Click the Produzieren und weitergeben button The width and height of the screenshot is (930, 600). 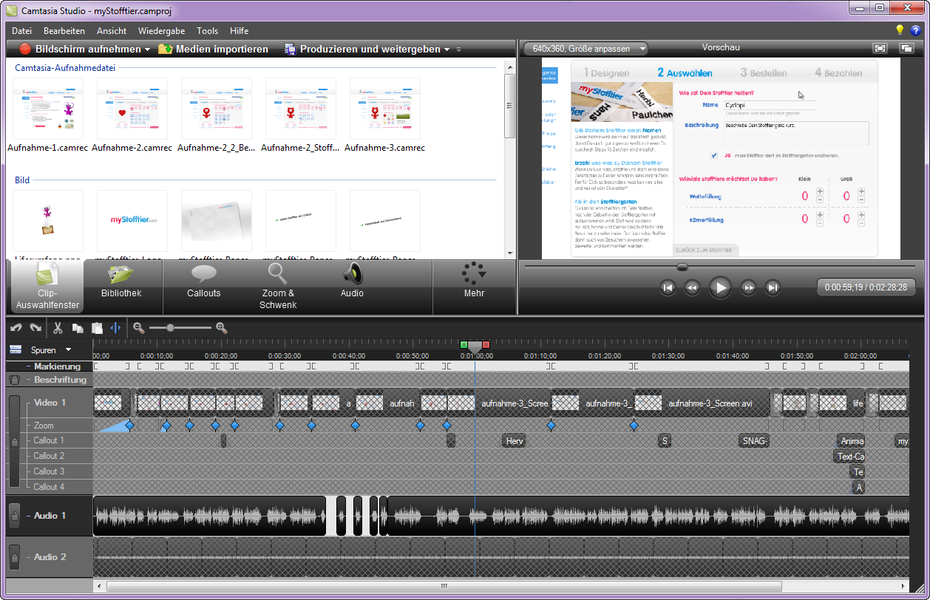[363, 49]
